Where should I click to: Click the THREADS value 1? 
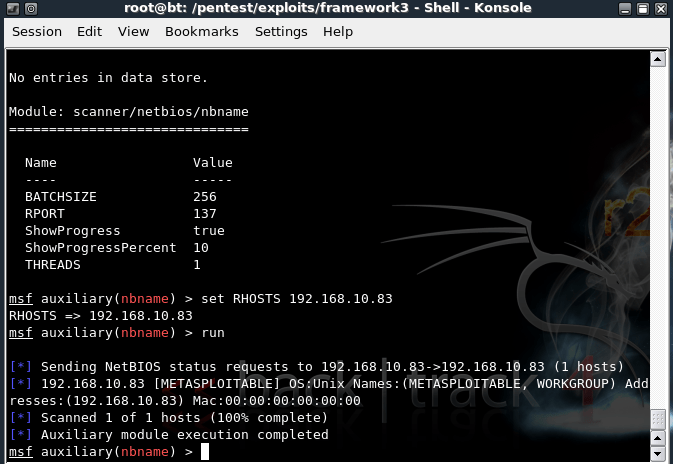(197, 265)
